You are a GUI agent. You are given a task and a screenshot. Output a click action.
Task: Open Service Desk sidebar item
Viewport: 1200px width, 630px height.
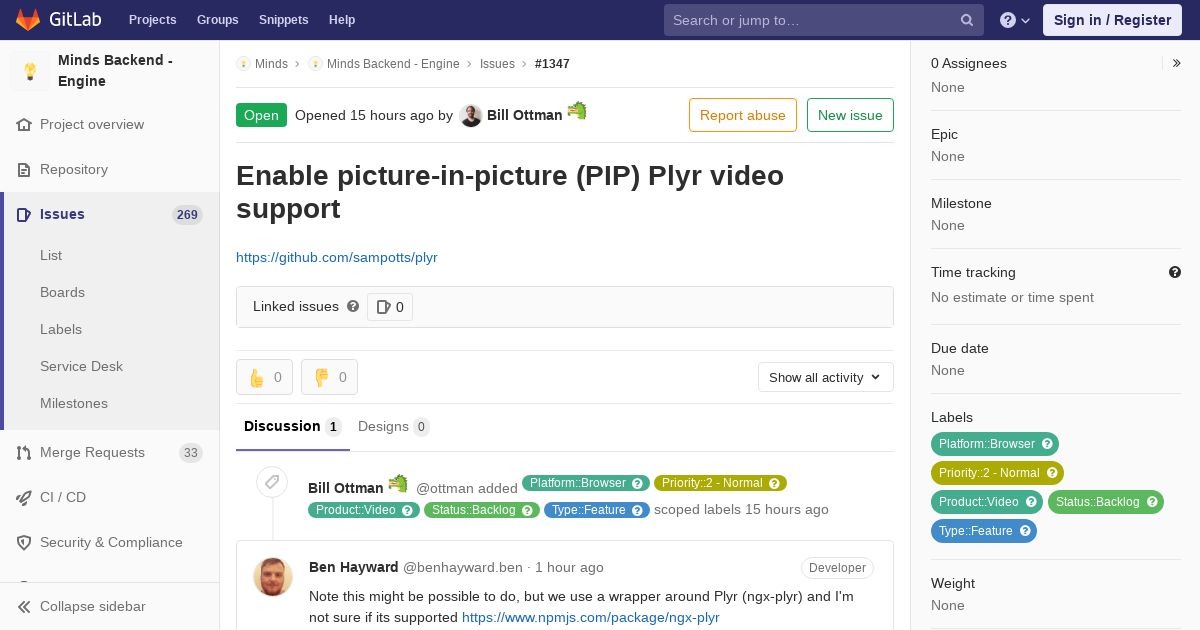[81, 367]
